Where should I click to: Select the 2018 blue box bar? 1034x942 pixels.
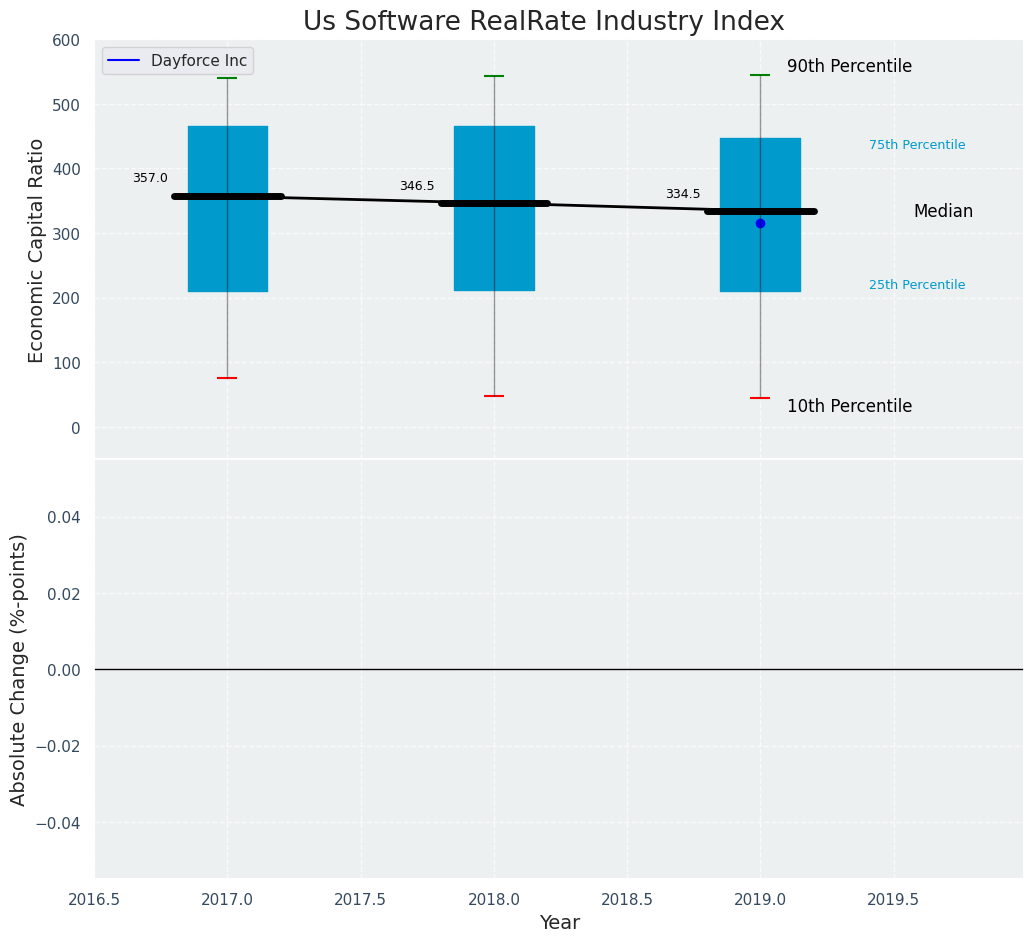click(x=494, y=208)
